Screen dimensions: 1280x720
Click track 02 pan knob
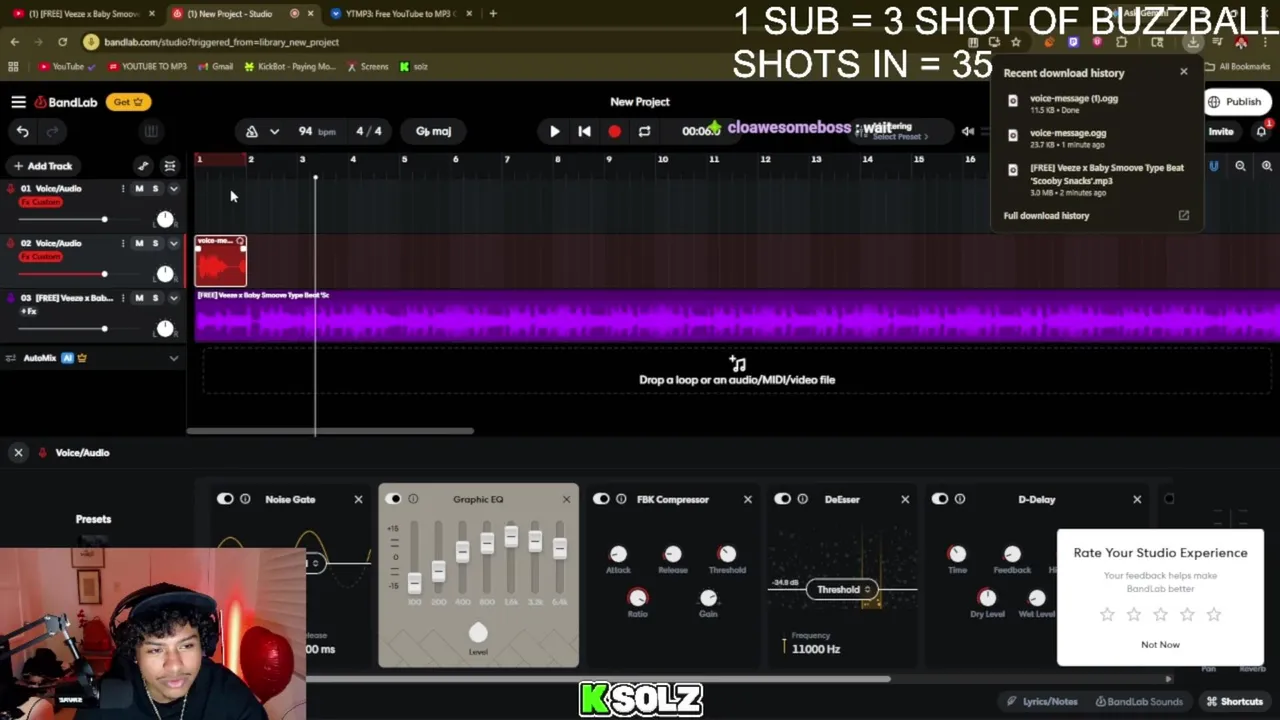(165, 273)
